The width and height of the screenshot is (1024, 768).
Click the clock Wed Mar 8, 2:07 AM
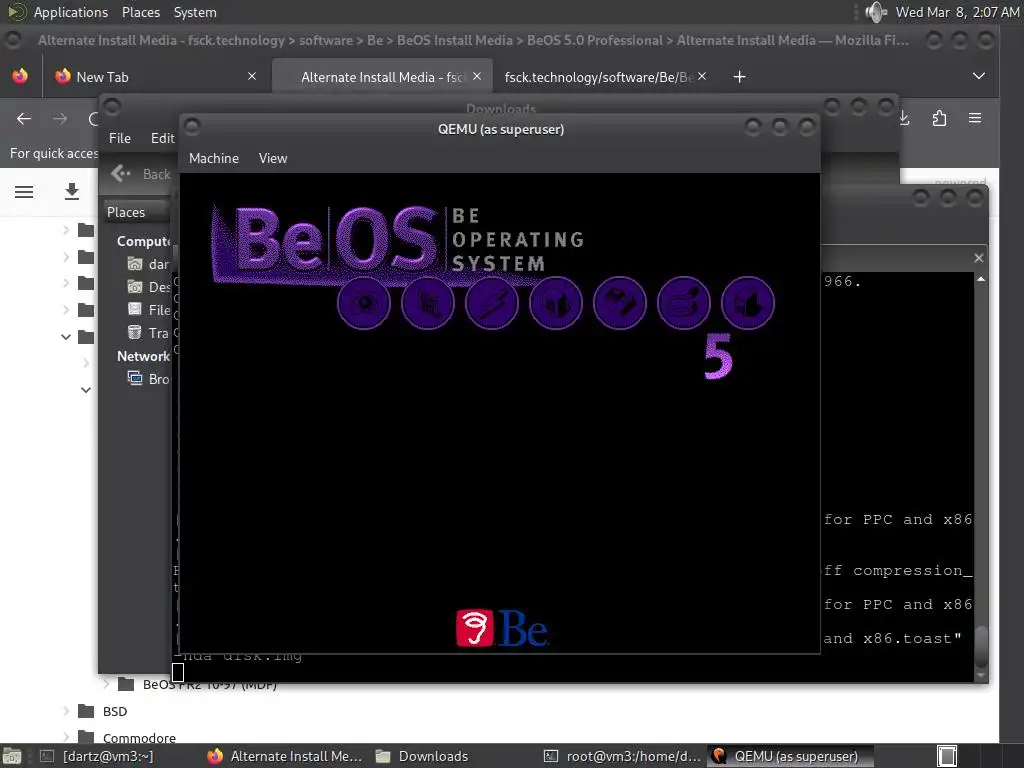click(x=957, y=12)
